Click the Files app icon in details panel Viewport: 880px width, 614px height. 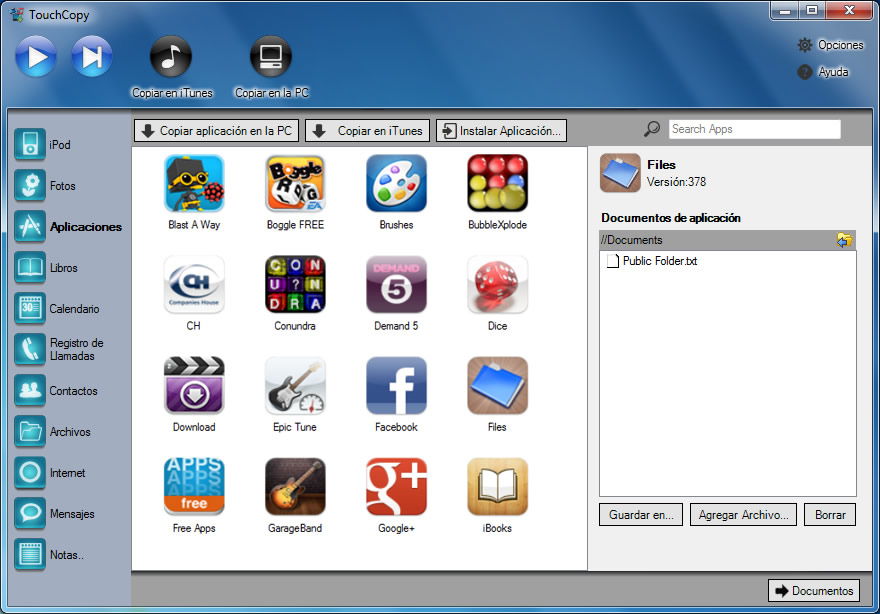tap(620, 173)
